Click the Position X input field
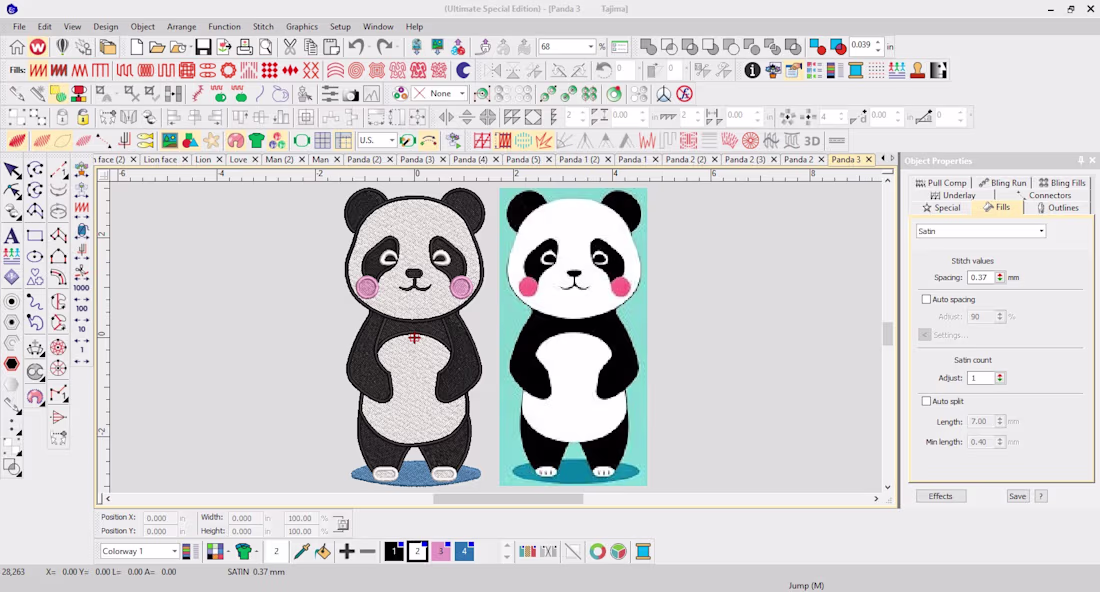Screen dimensions: 1100x592 159,518
